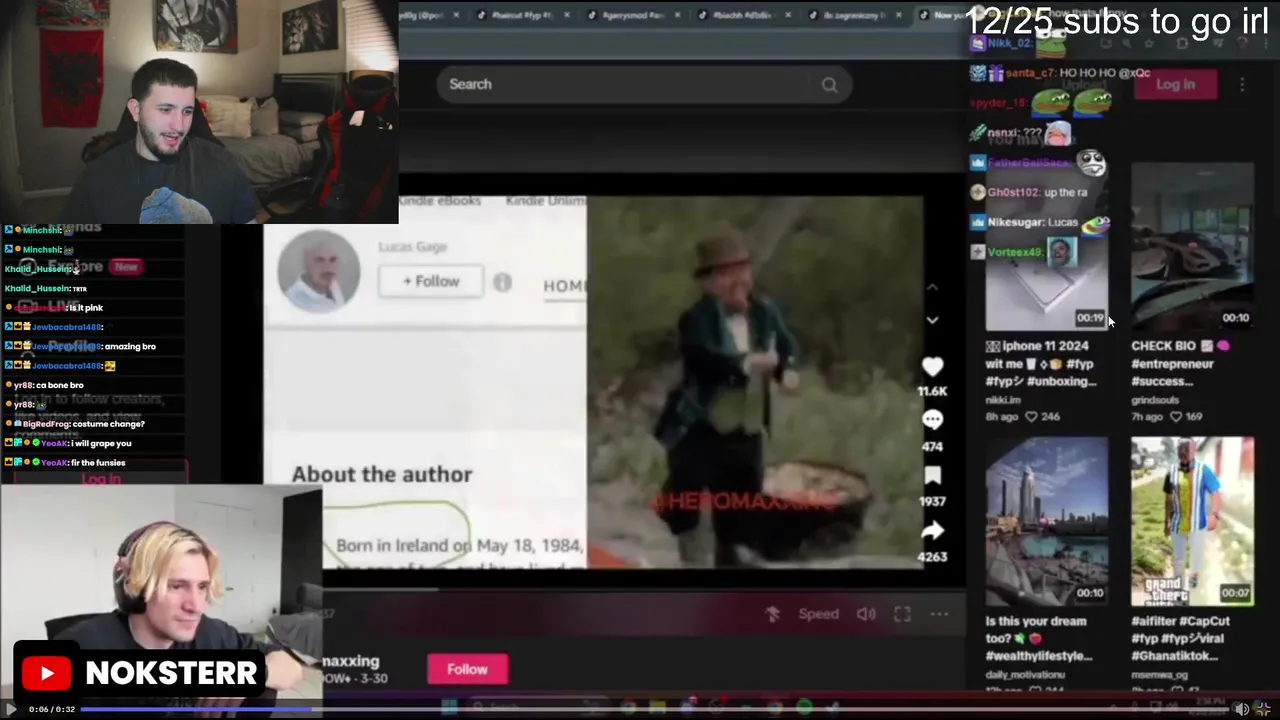1280x720 pixels.
Task: Click the like count 246 under nikki.im
Action: (1043, 416)
